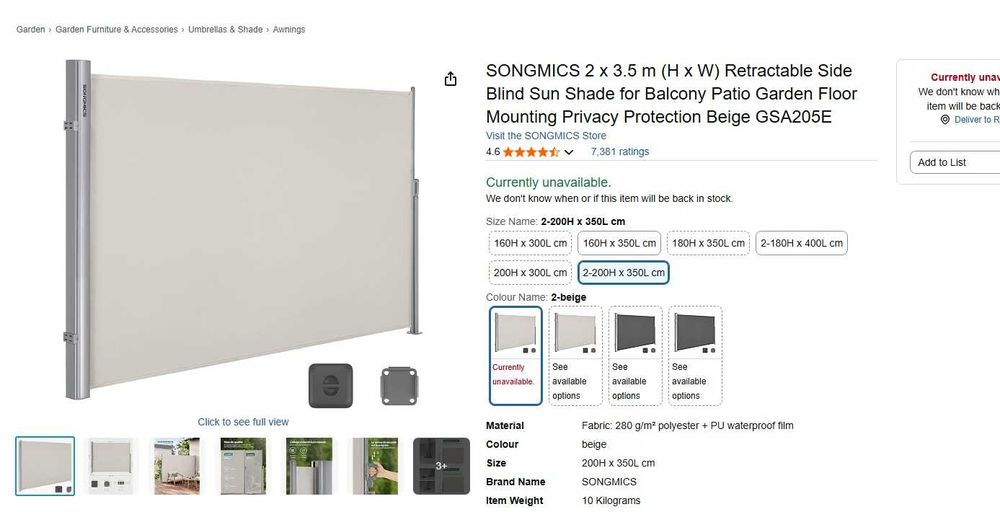
Task: Select the currently unavailable 2-beige colour swatch
Action: [516, 355]
